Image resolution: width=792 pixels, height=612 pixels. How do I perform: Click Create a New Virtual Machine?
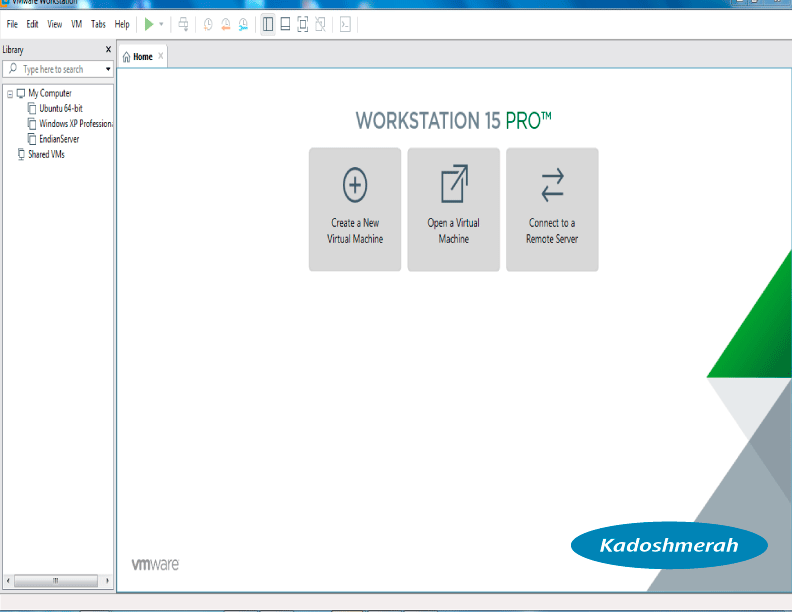point(355,210)
